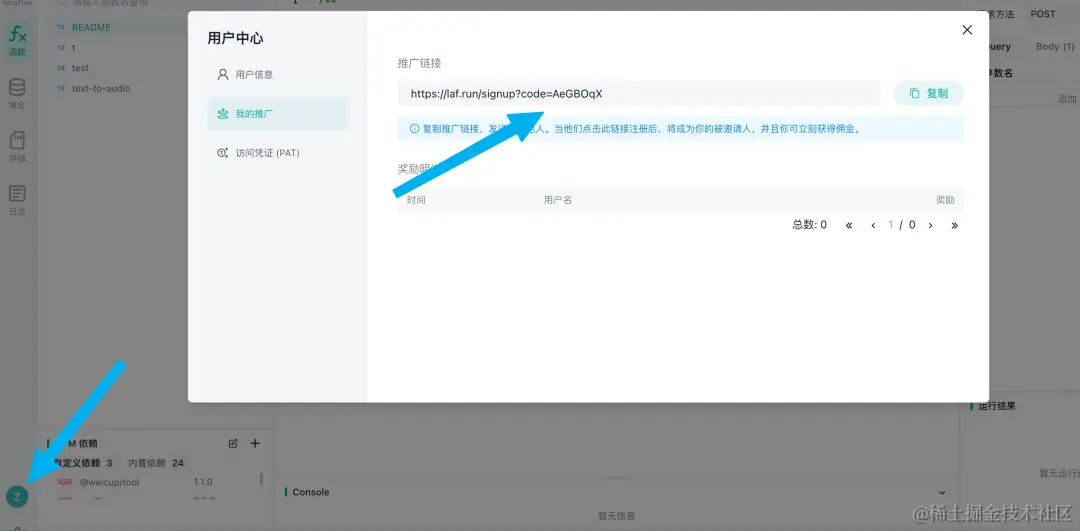Image resolution: width=1080 pixels, height=531 pixels.
Task: Close the 用户中心 dialog with X
Action: (x=967, y=30)
